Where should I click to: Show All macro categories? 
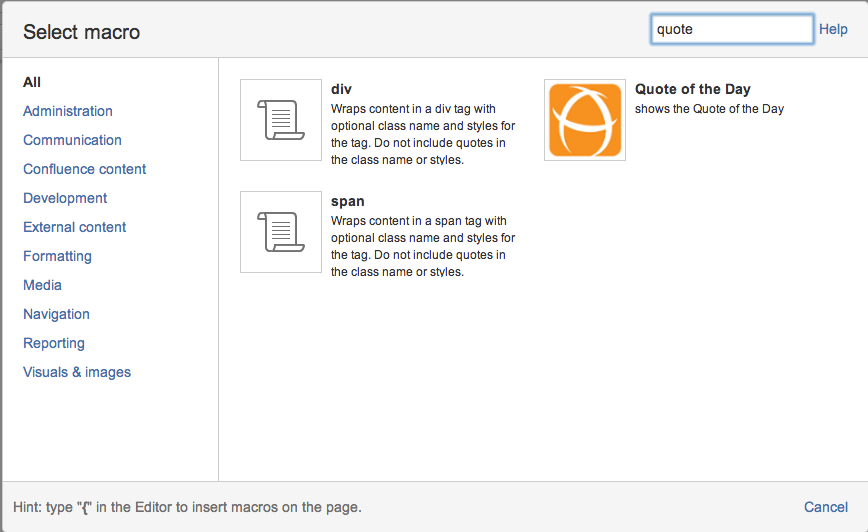click(x=32, y=82)
